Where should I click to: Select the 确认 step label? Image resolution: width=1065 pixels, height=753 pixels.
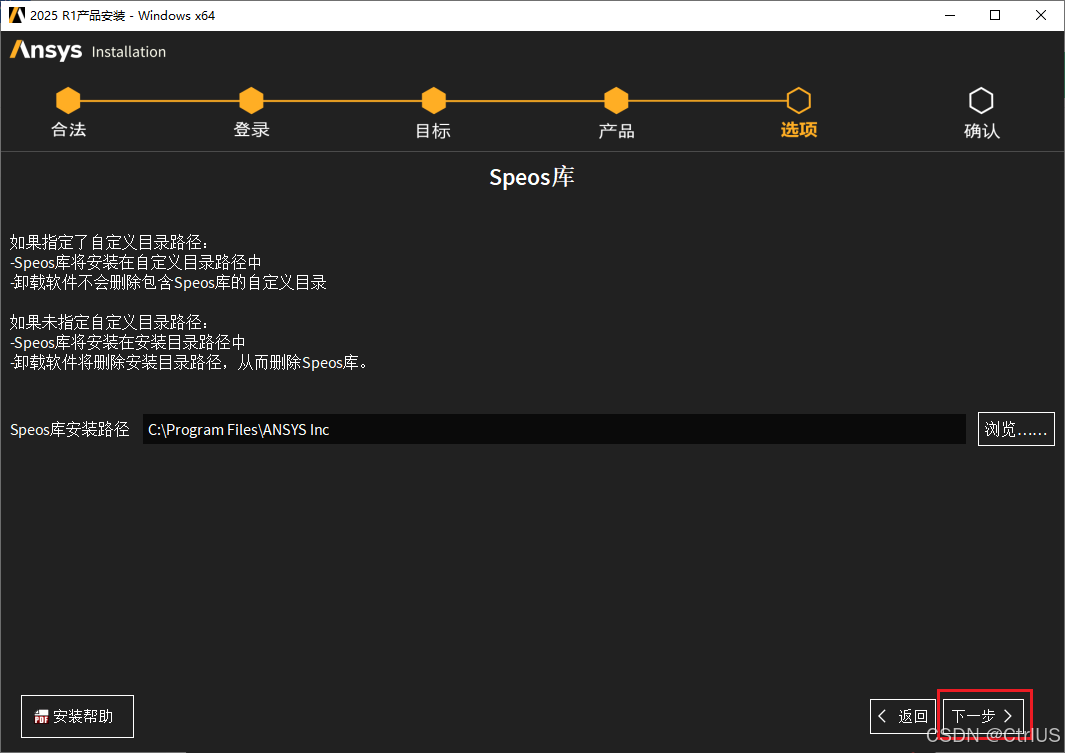point(981,130)
